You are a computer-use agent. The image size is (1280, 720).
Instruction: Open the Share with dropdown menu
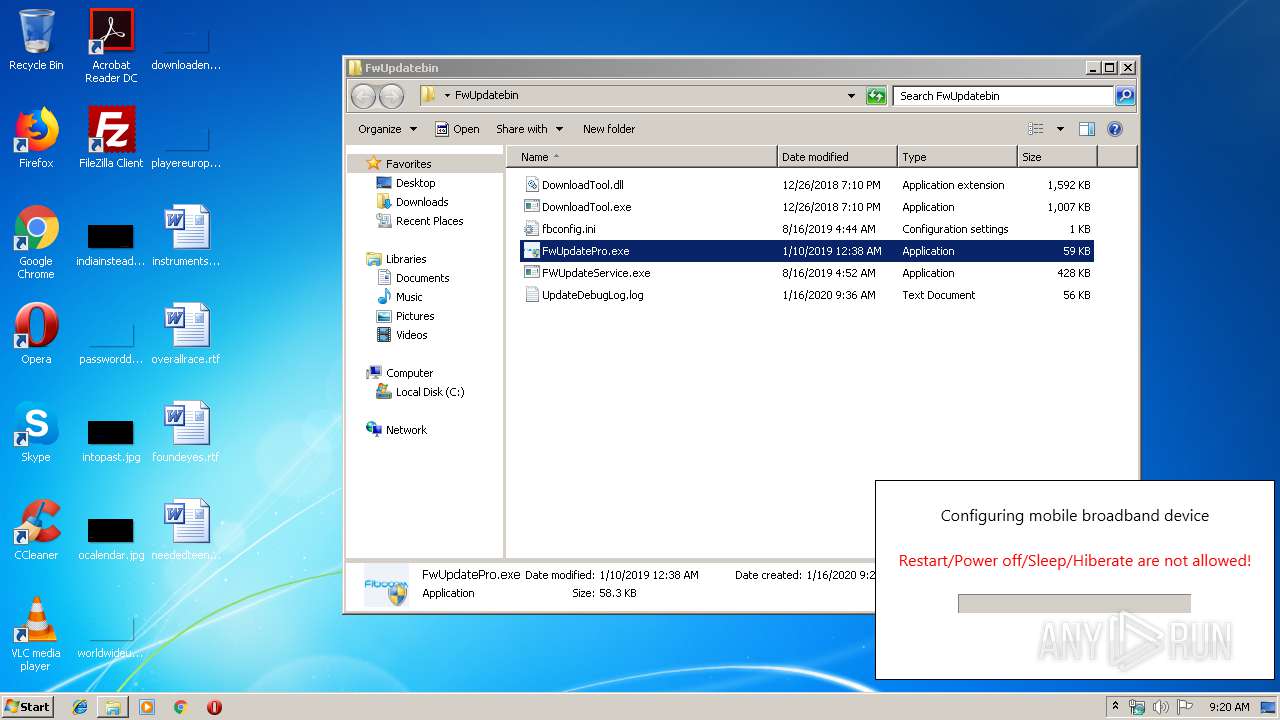[x=529, y=129]
